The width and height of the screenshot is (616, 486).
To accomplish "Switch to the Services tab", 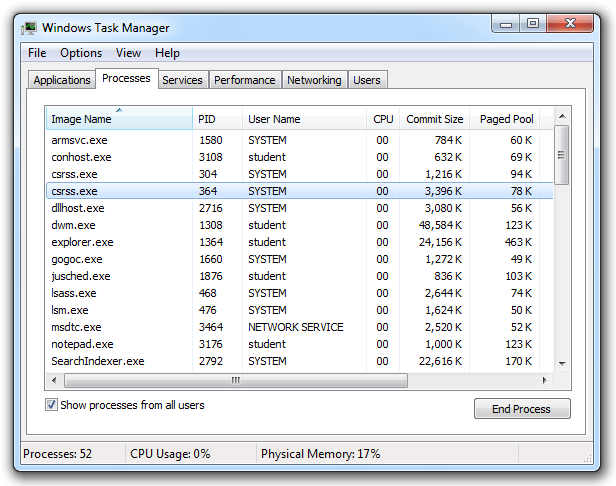I will pyautogui.click(x=182, y=80).
